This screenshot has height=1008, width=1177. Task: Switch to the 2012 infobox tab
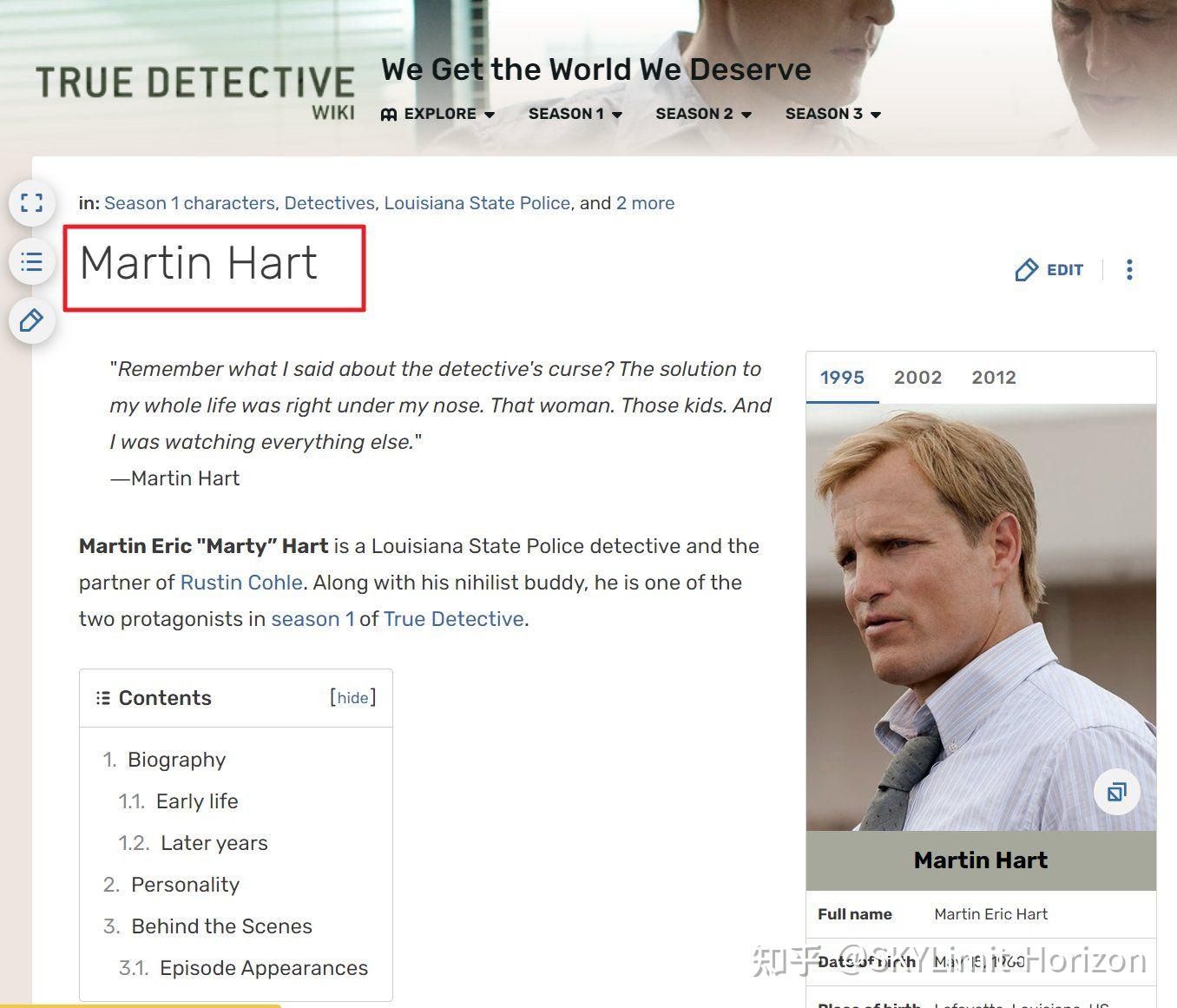click(994, 378)
